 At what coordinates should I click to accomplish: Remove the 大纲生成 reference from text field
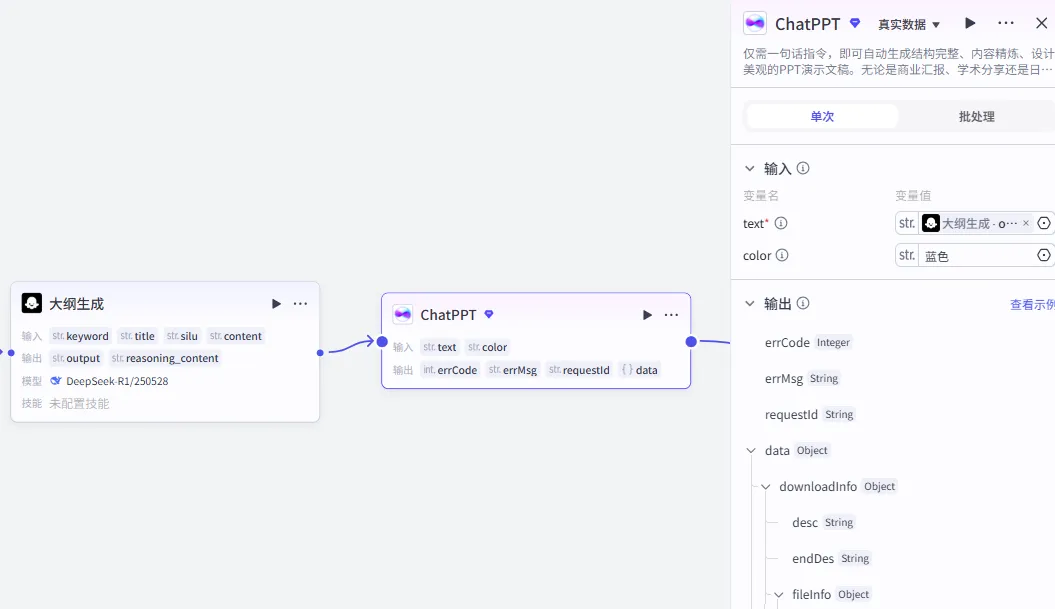point(1025,223)
